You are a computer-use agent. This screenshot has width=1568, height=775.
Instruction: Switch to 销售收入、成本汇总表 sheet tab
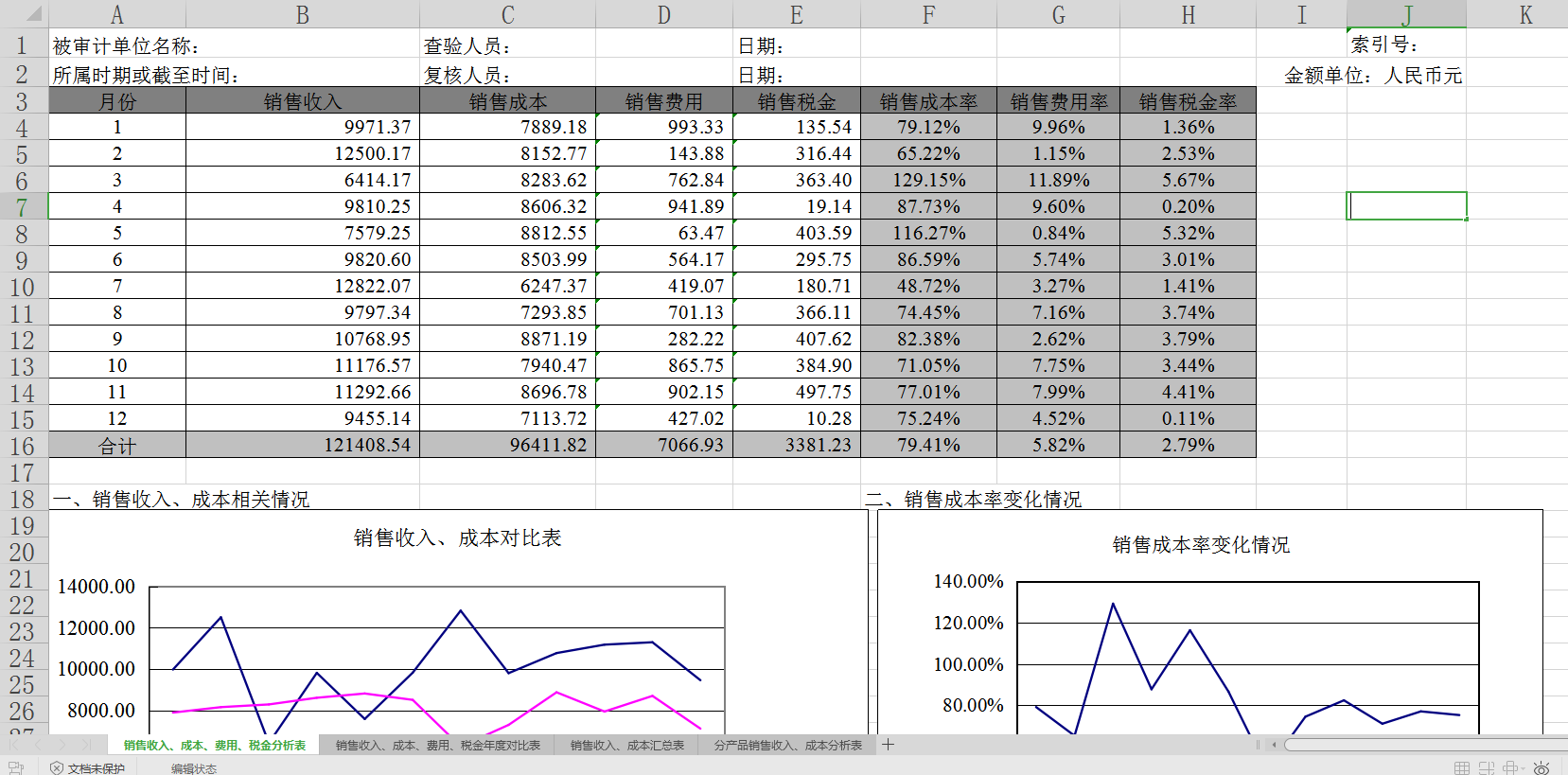point(626,746)
